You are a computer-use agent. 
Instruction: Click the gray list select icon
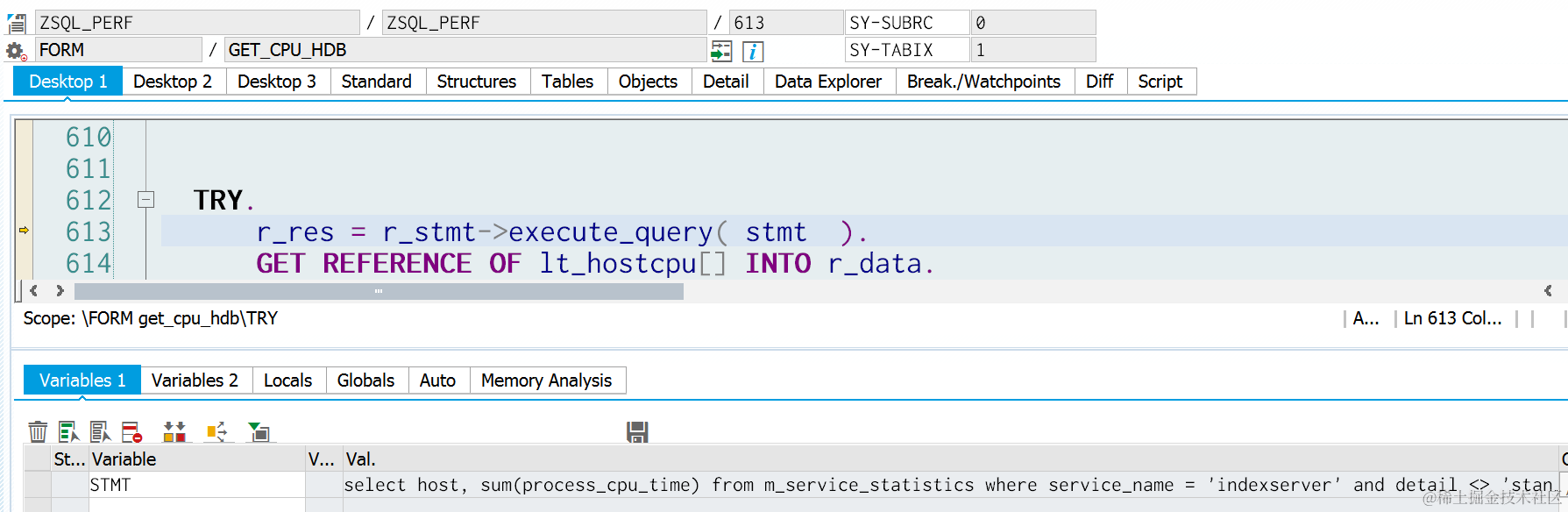(x=100, y=431)
